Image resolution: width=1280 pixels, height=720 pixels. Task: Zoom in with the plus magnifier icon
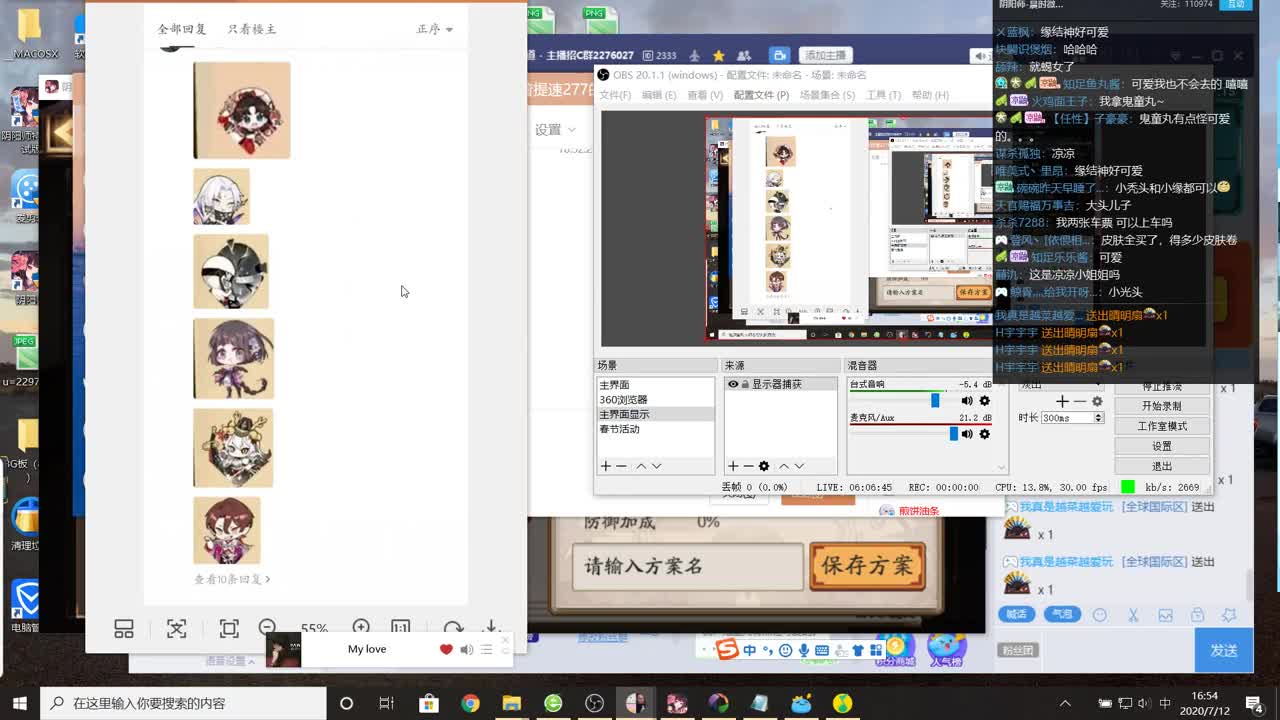361,627
